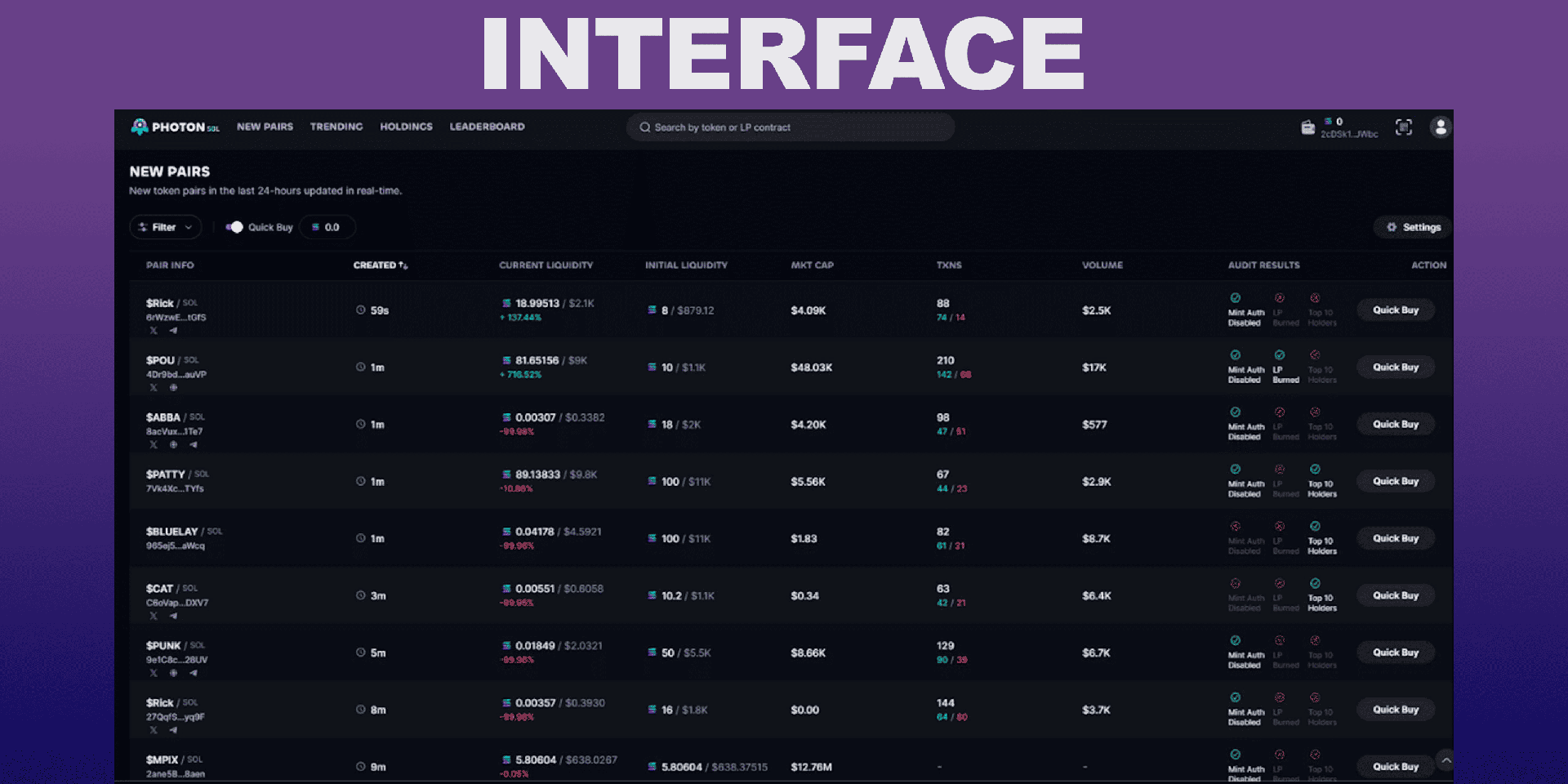
Task: Open $ABBA token's Telegram icon
Action: pos(194,445)
